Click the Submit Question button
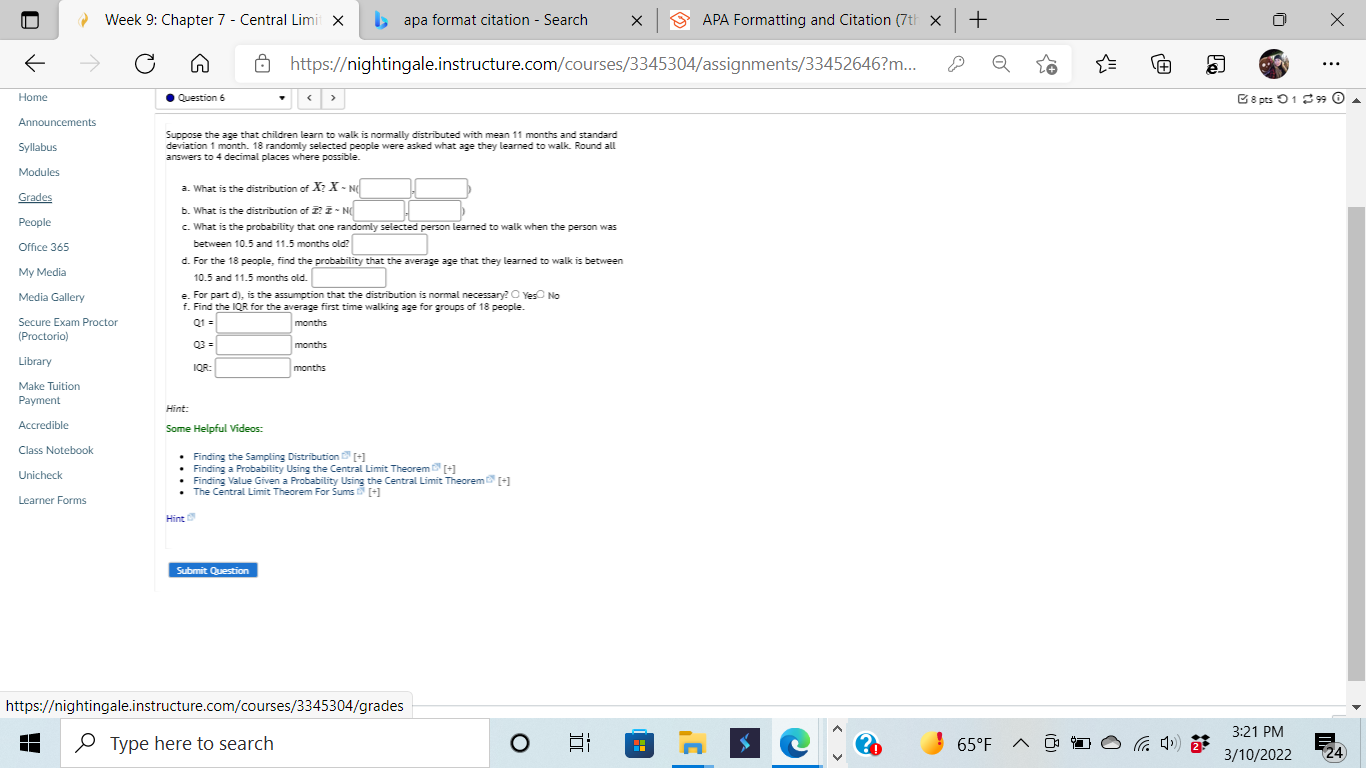This screenshot has width=1366, height=768. (213, 570)
